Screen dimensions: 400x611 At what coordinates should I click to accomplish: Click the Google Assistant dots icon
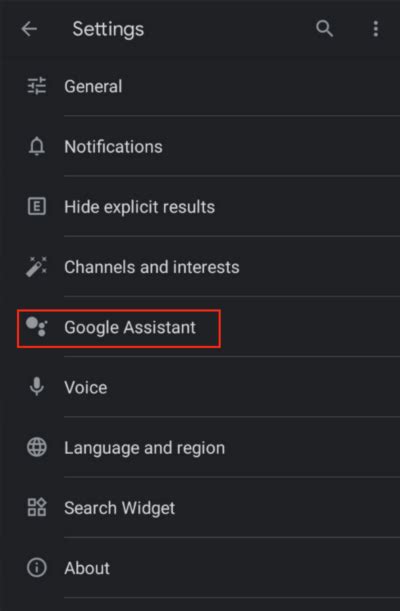coord(37,327)
